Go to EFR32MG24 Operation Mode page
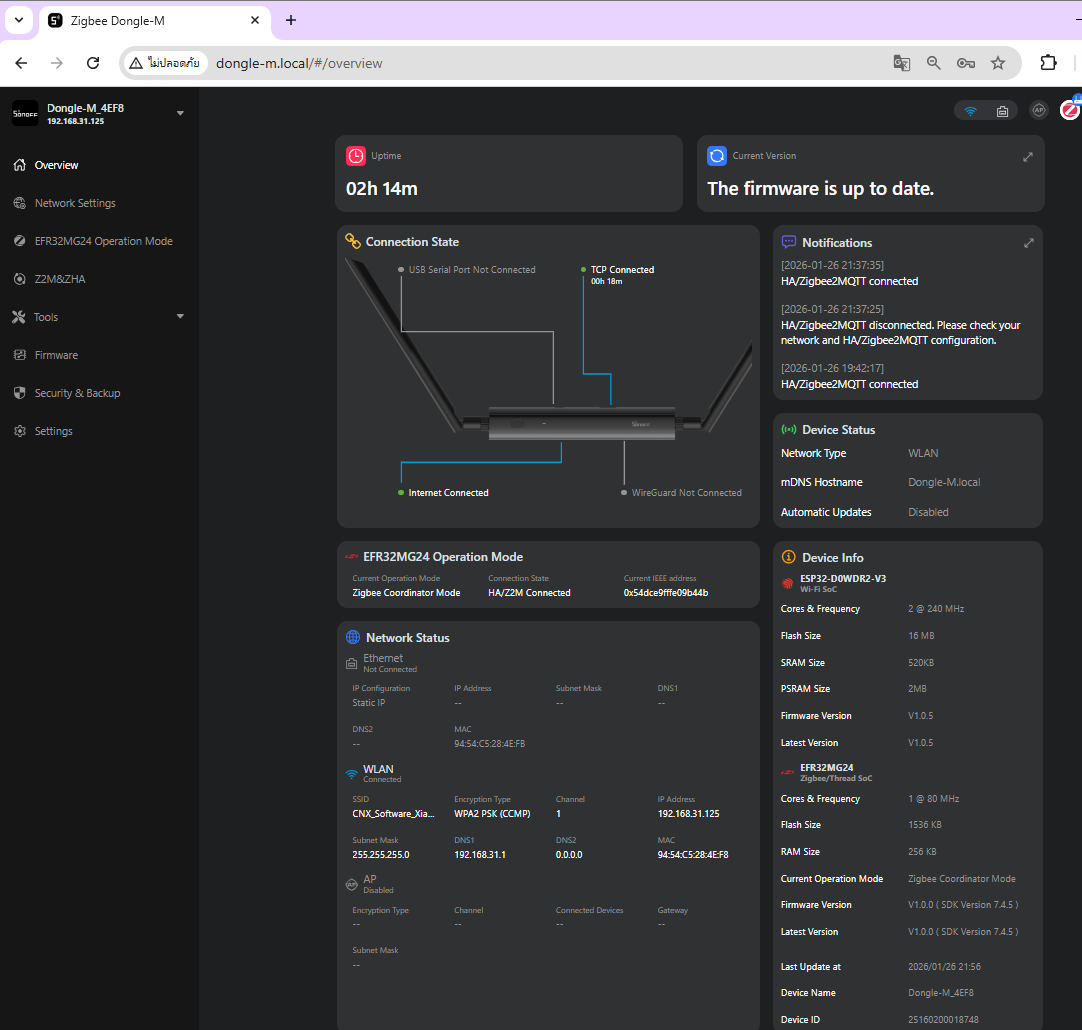This screenshot has width=1082, height=1030. coord(103,241)
